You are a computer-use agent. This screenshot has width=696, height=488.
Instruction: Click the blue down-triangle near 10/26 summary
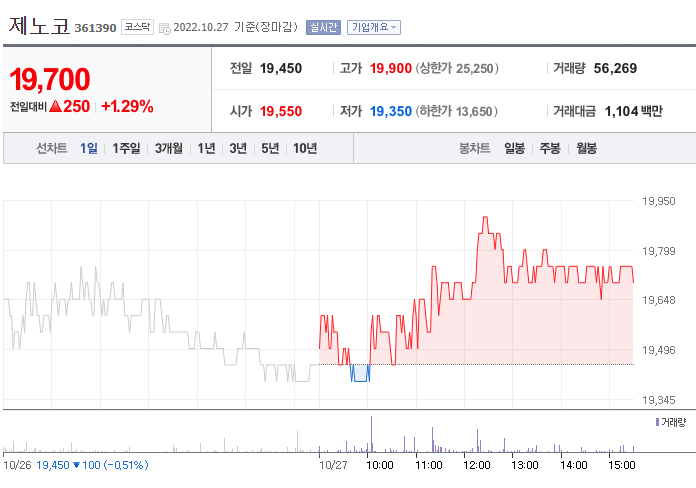(x=76, y=465)
